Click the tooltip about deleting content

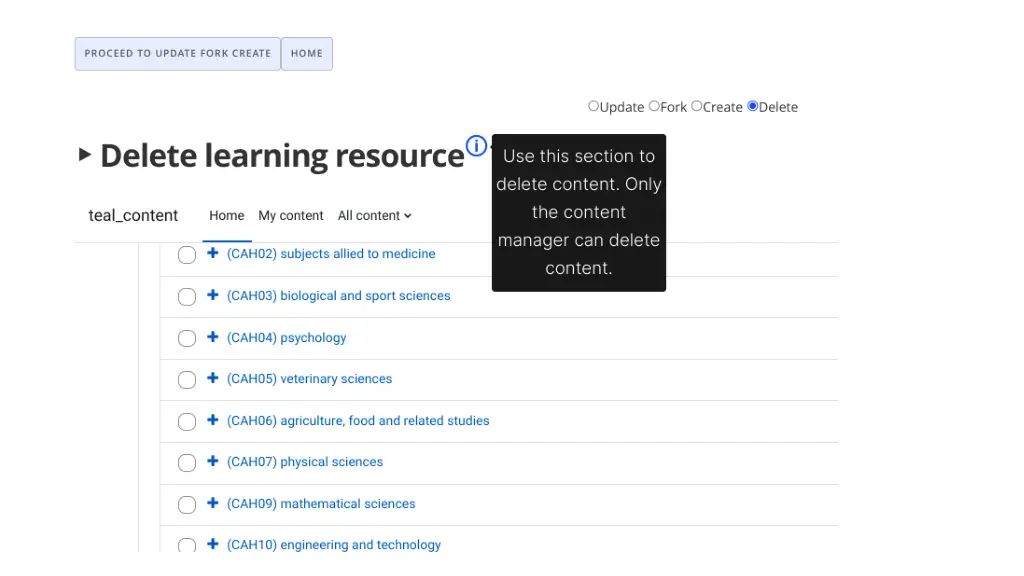[579, 213]
